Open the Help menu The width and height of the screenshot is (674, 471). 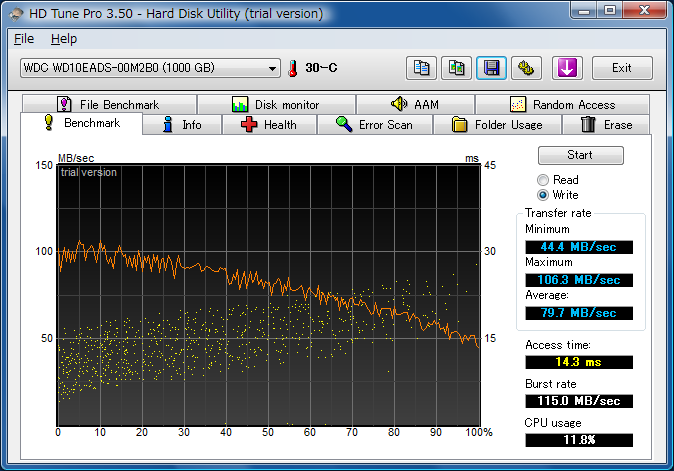click(63, 39)
